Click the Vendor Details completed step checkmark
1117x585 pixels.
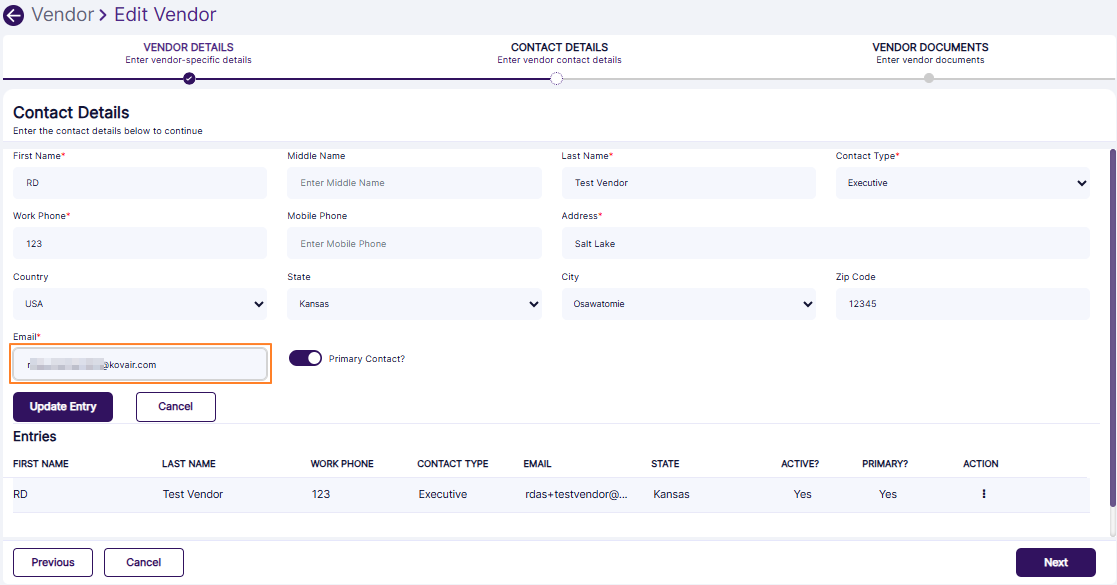(x=189, y=79)
